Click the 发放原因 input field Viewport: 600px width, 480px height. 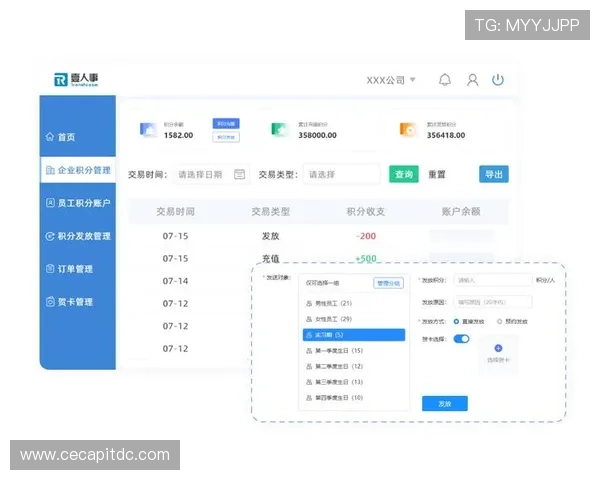click(493, 302)
